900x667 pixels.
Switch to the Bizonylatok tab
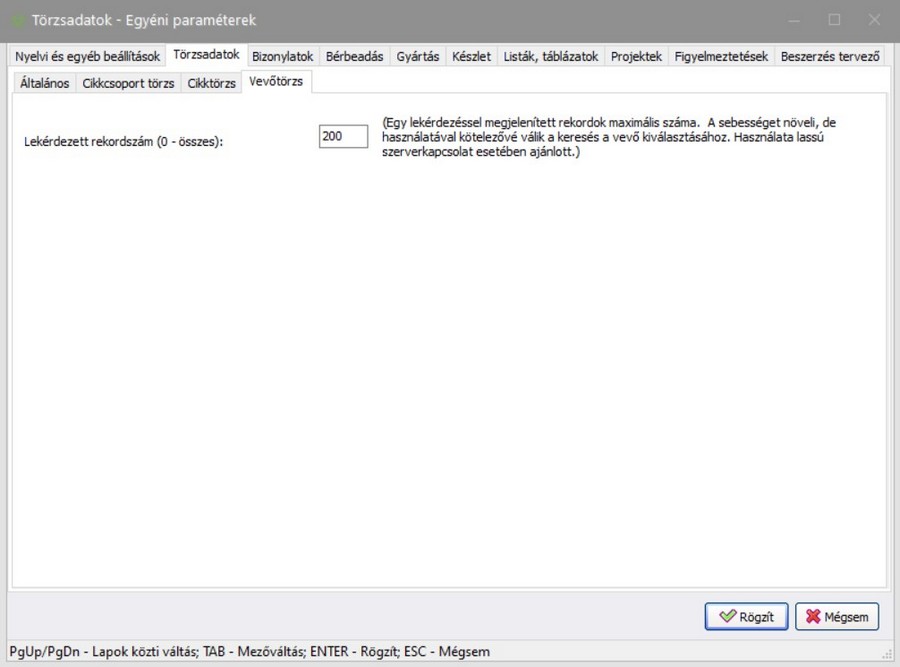[x=283, y=57]
